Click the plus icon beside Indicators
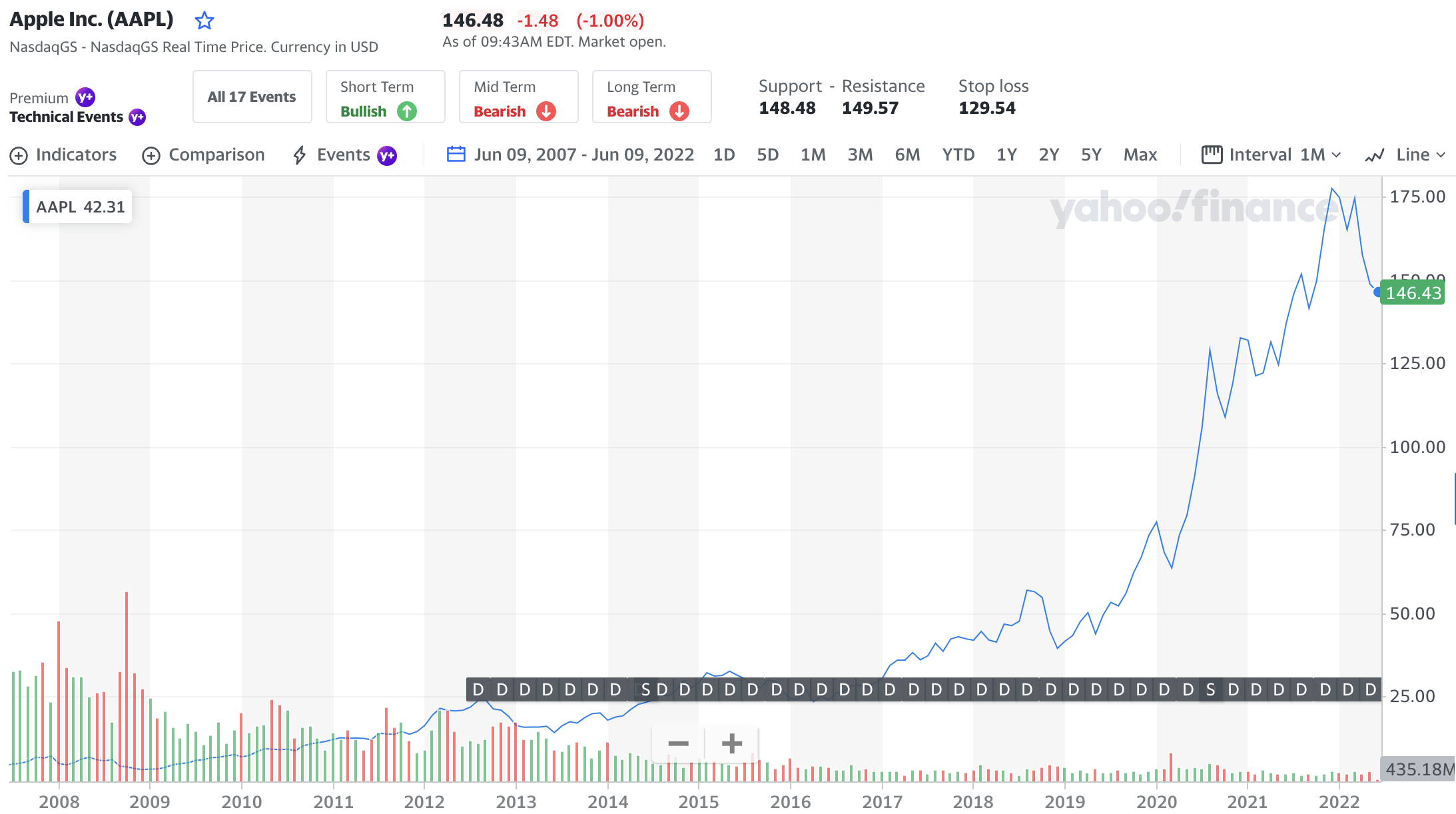 (x=19, y=156)
